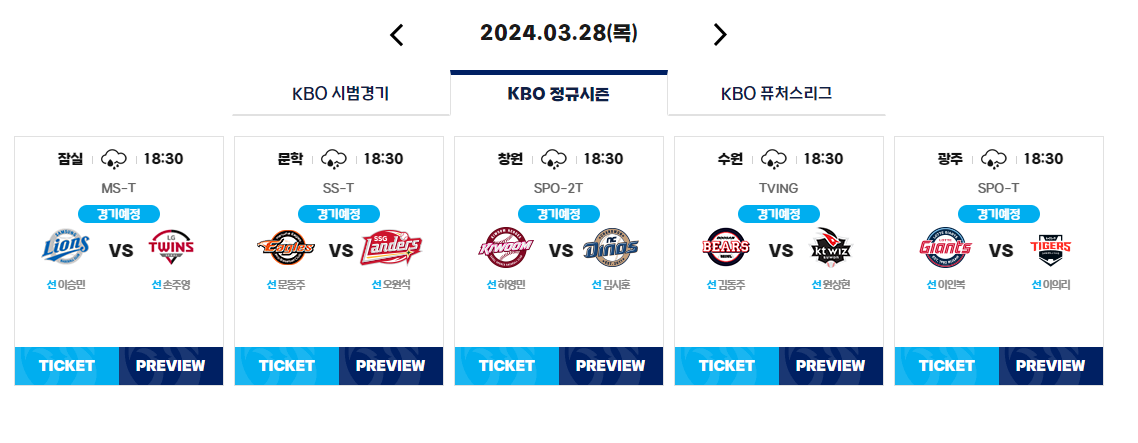The height and width of the screenshot is (443, 1138).
Task: Go to previous date with left arrow
Action: (396, 35)
